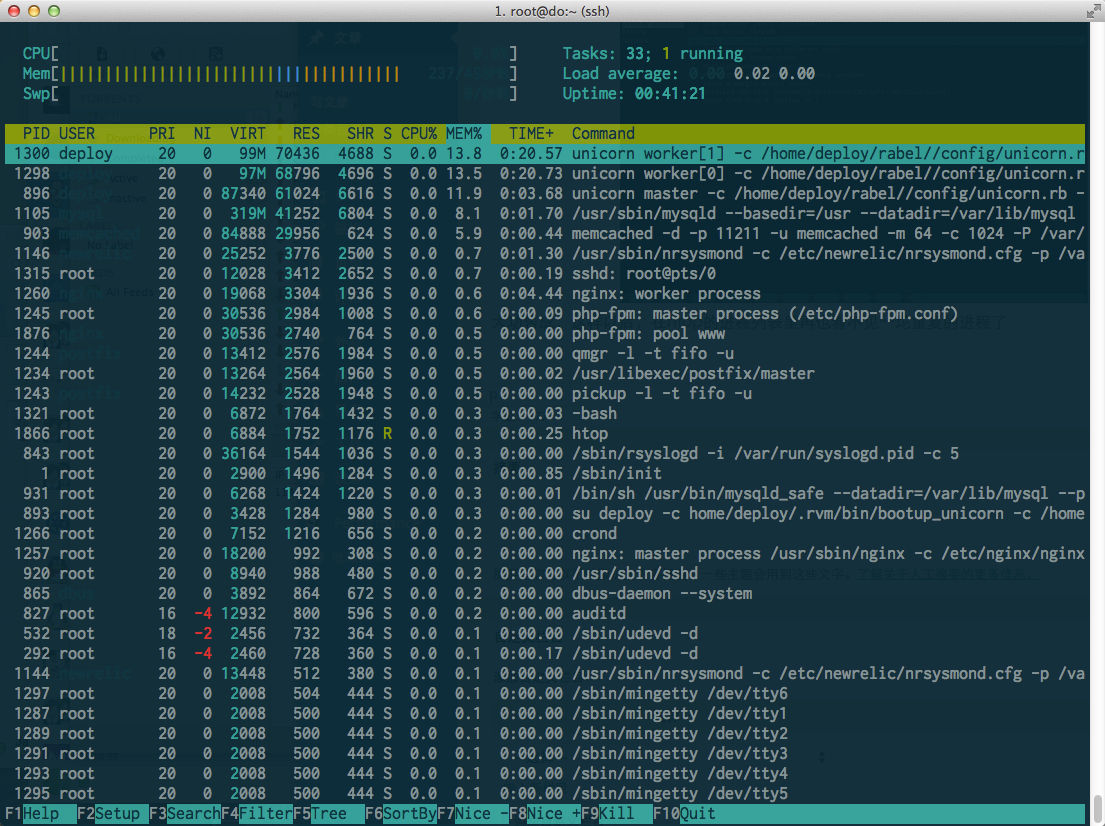Image resolution: width=1105 pixels, height=826 pixels.
Task: Select unicorn worker[0] process row
Action: (x=545, y=173)
